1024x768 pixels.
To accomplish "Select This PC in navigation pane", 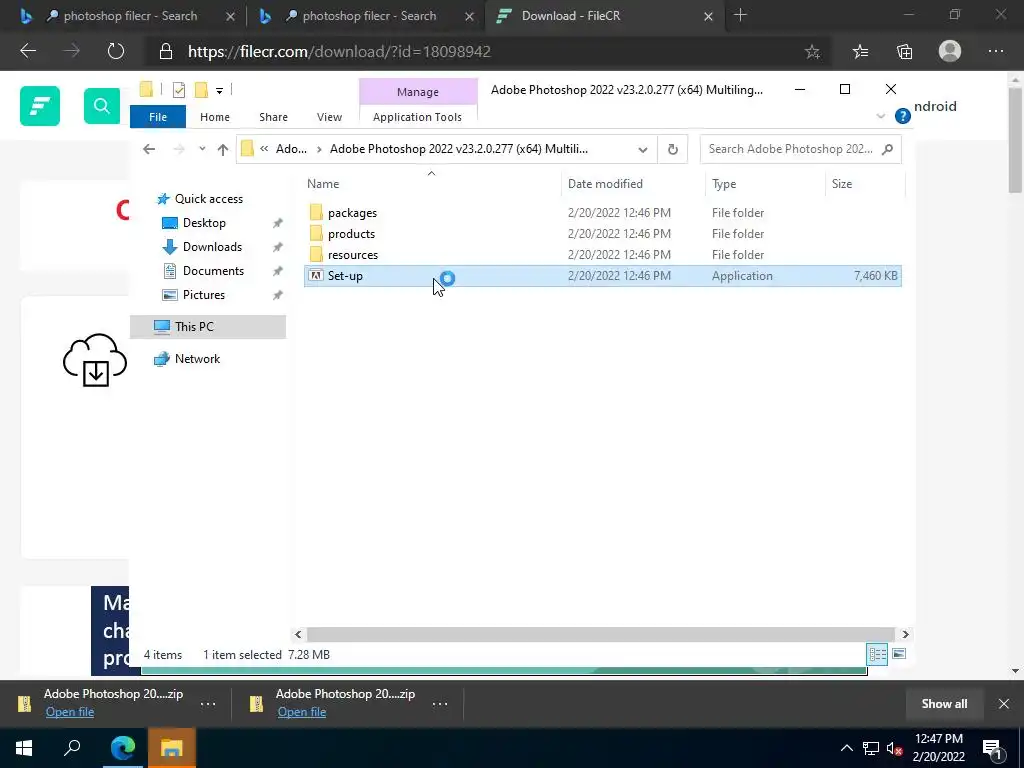I will pos(208,327).
